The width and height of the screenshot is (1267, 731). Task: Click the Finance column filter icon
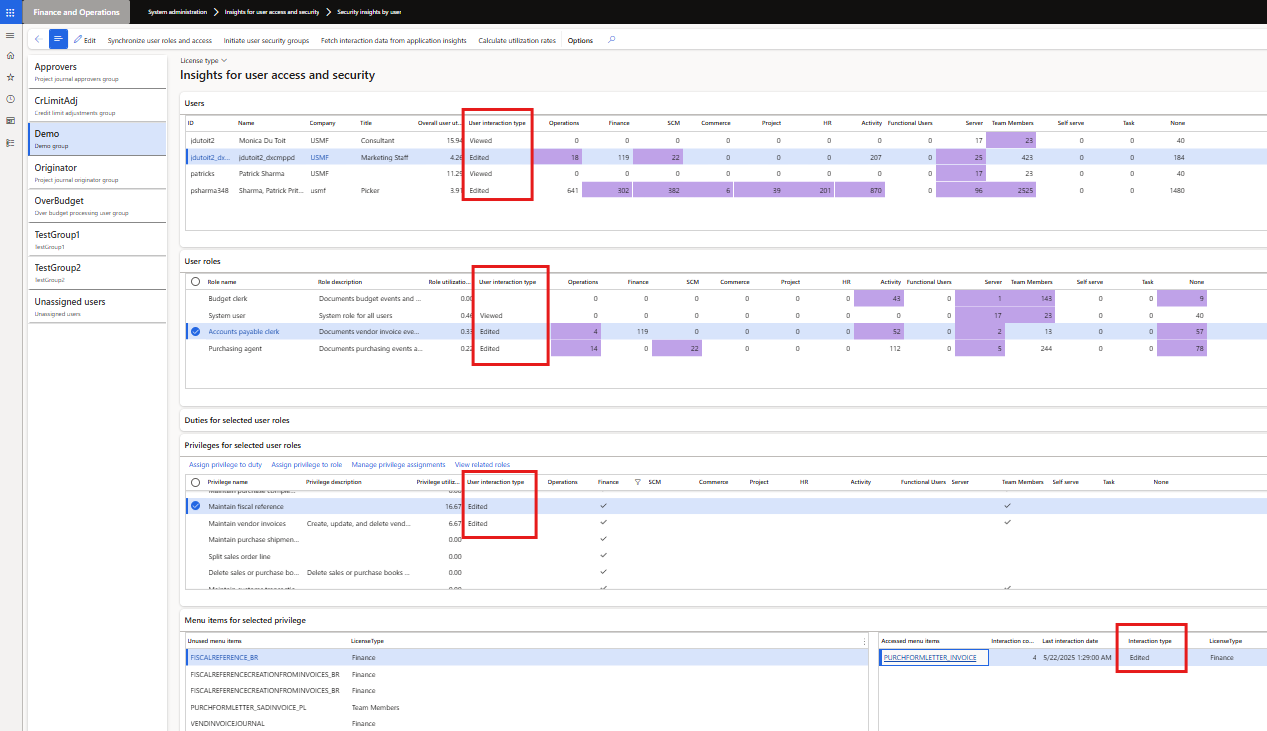(637, 482)
